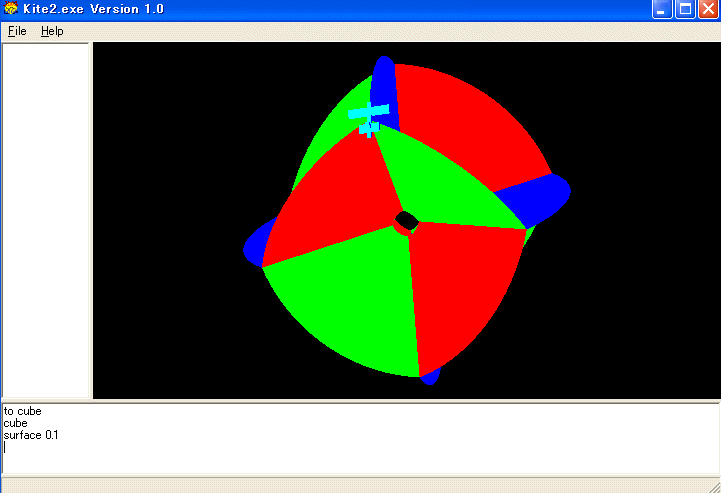
Task: Click the window resize grip in the corner
Action: 715,487
